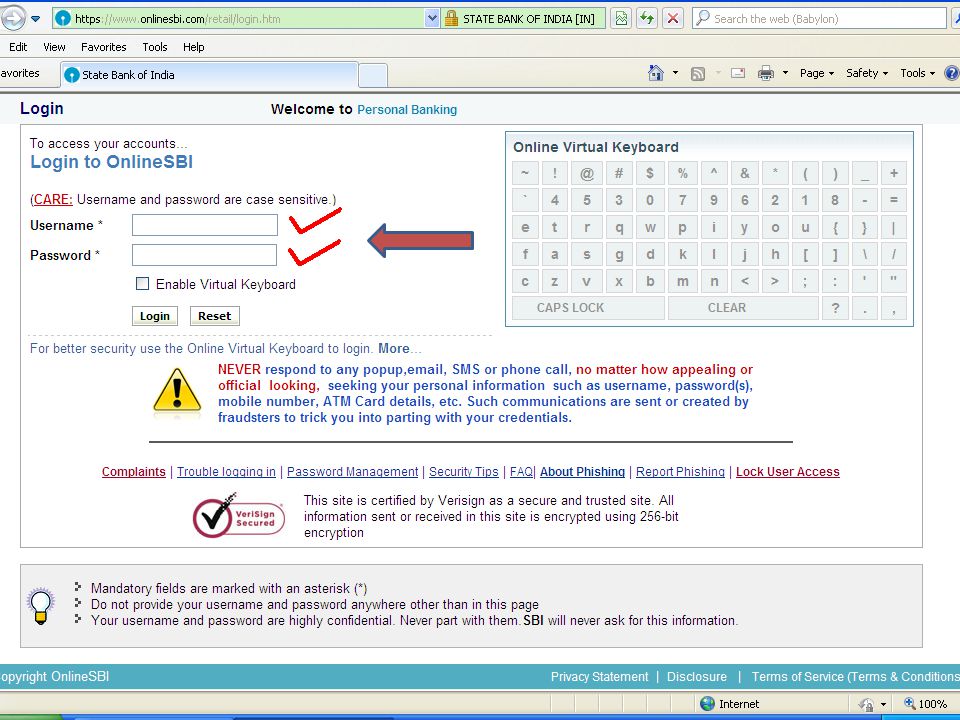The image size is (960, 720).
Task: Click the Home icon in command bar
Action: 656,73
